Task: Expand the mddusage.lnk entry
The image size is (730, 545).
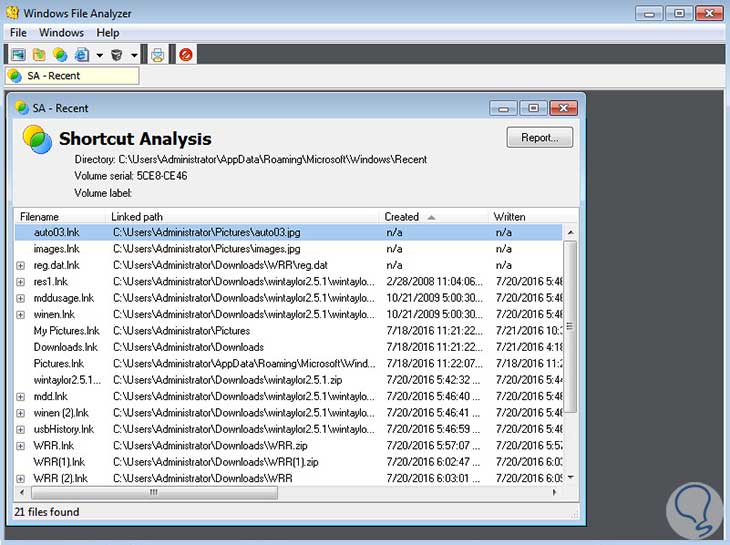Action: click(20, 298)
